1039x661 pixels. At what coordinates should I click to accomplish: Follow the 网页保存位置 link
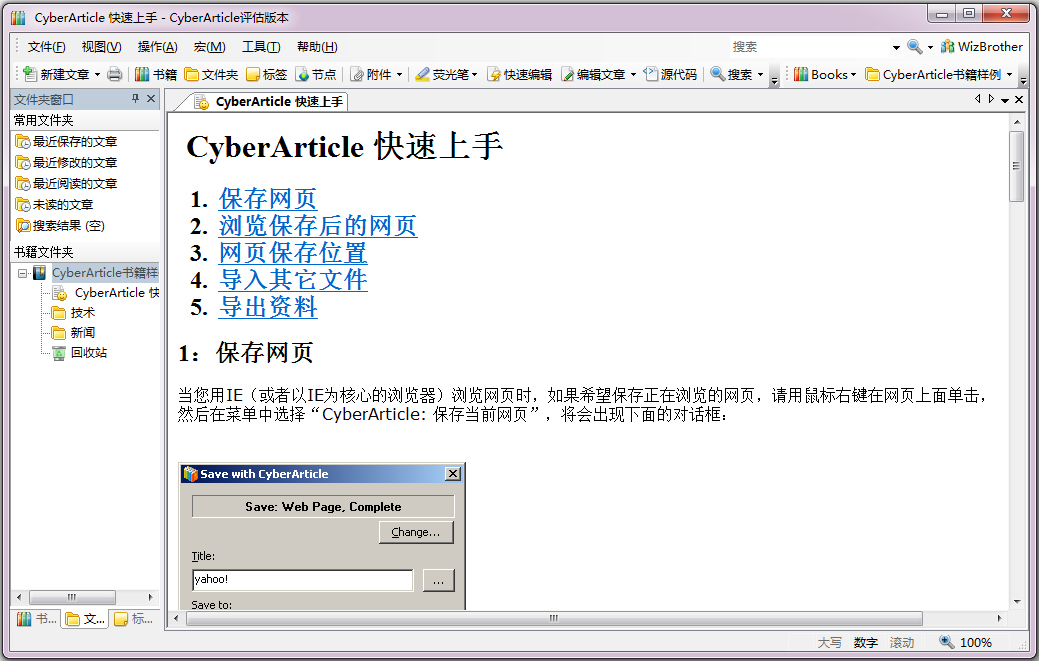(x=293, y=253)
